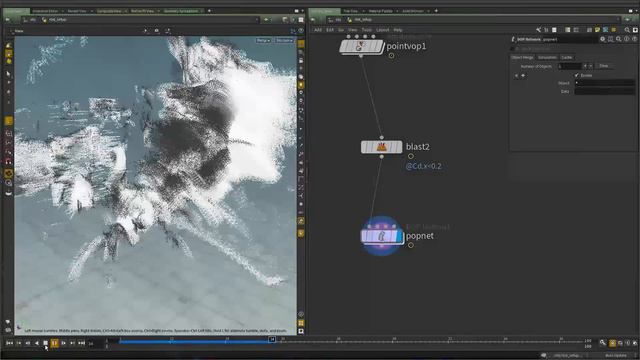Open the Geometry Spreadsheet tab
The height and width of the screenshot is (360, 640).
click(x=180, y=11)
